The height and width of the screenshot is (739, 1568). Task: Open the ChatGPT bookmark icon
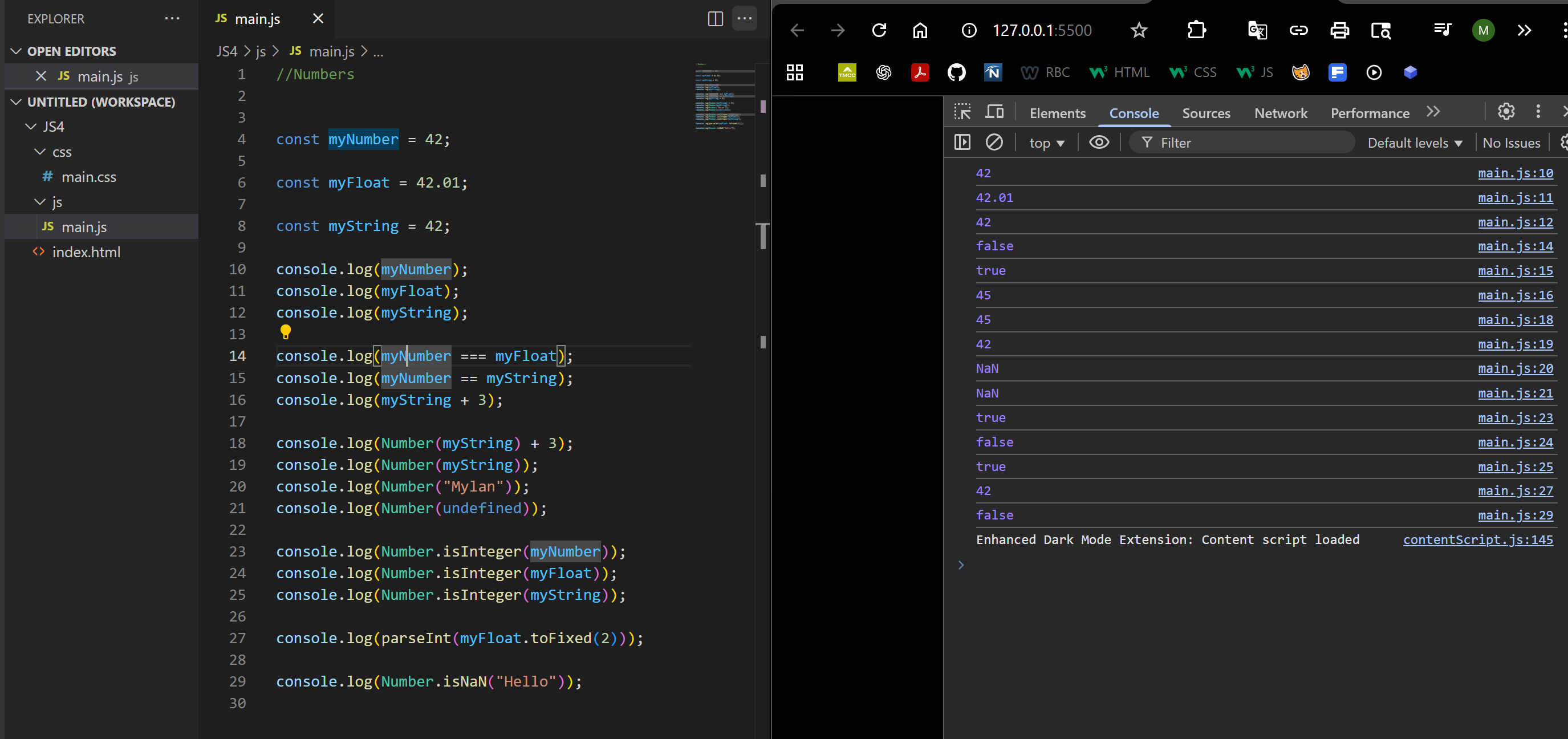tap(883, 72)
